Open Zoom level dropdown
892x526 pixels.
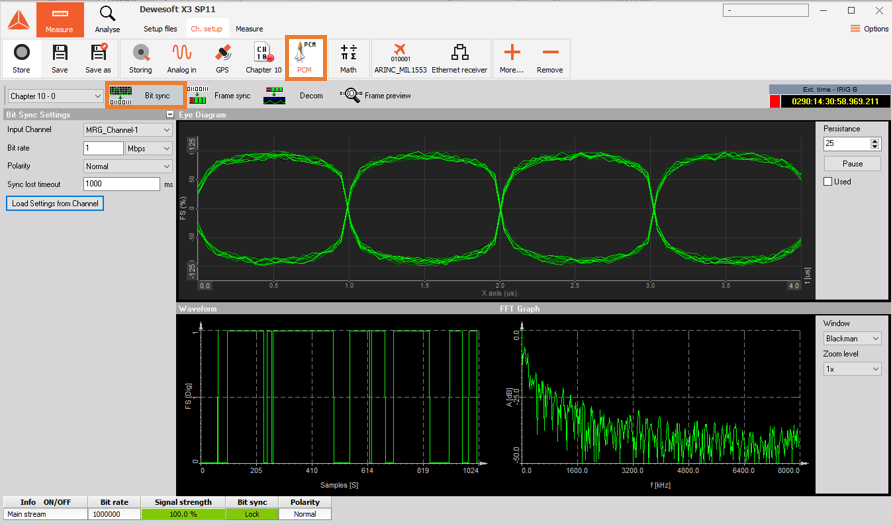click(x=852, y=369)
